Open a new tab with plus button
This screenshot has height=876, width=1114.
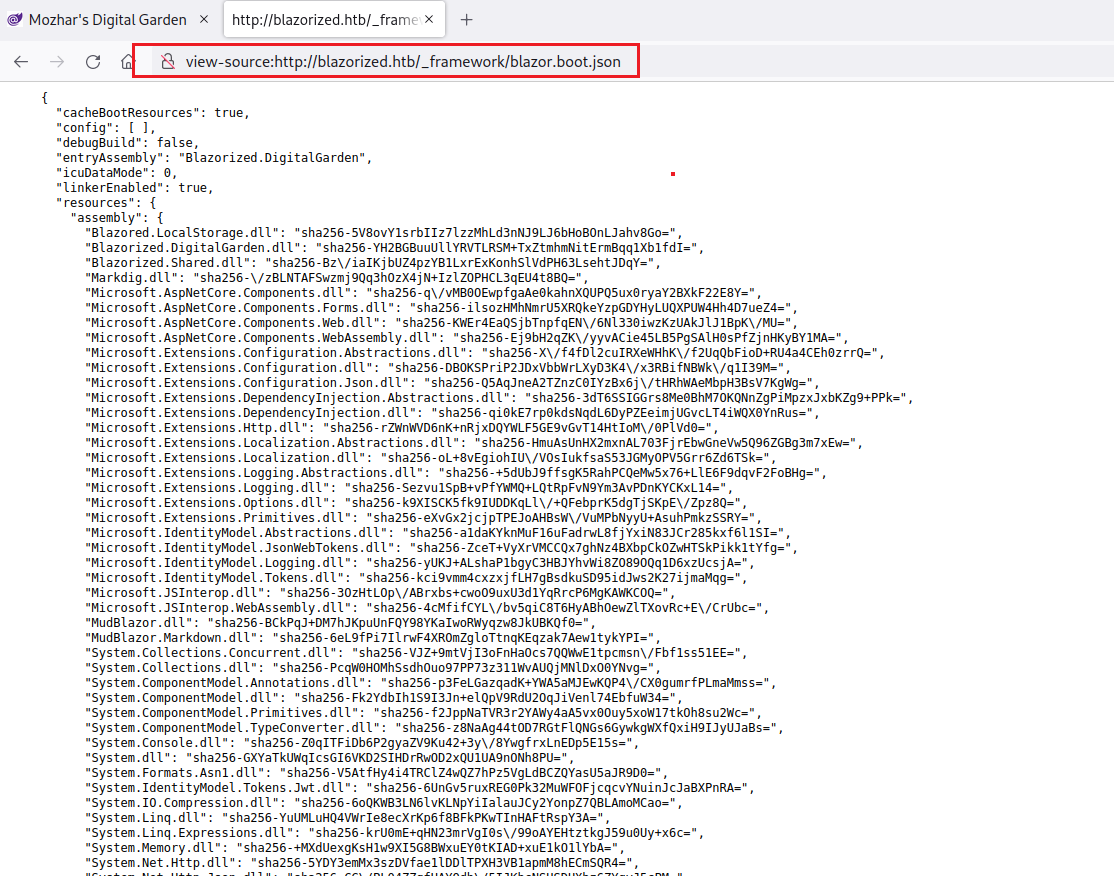(x=466, y=20)
